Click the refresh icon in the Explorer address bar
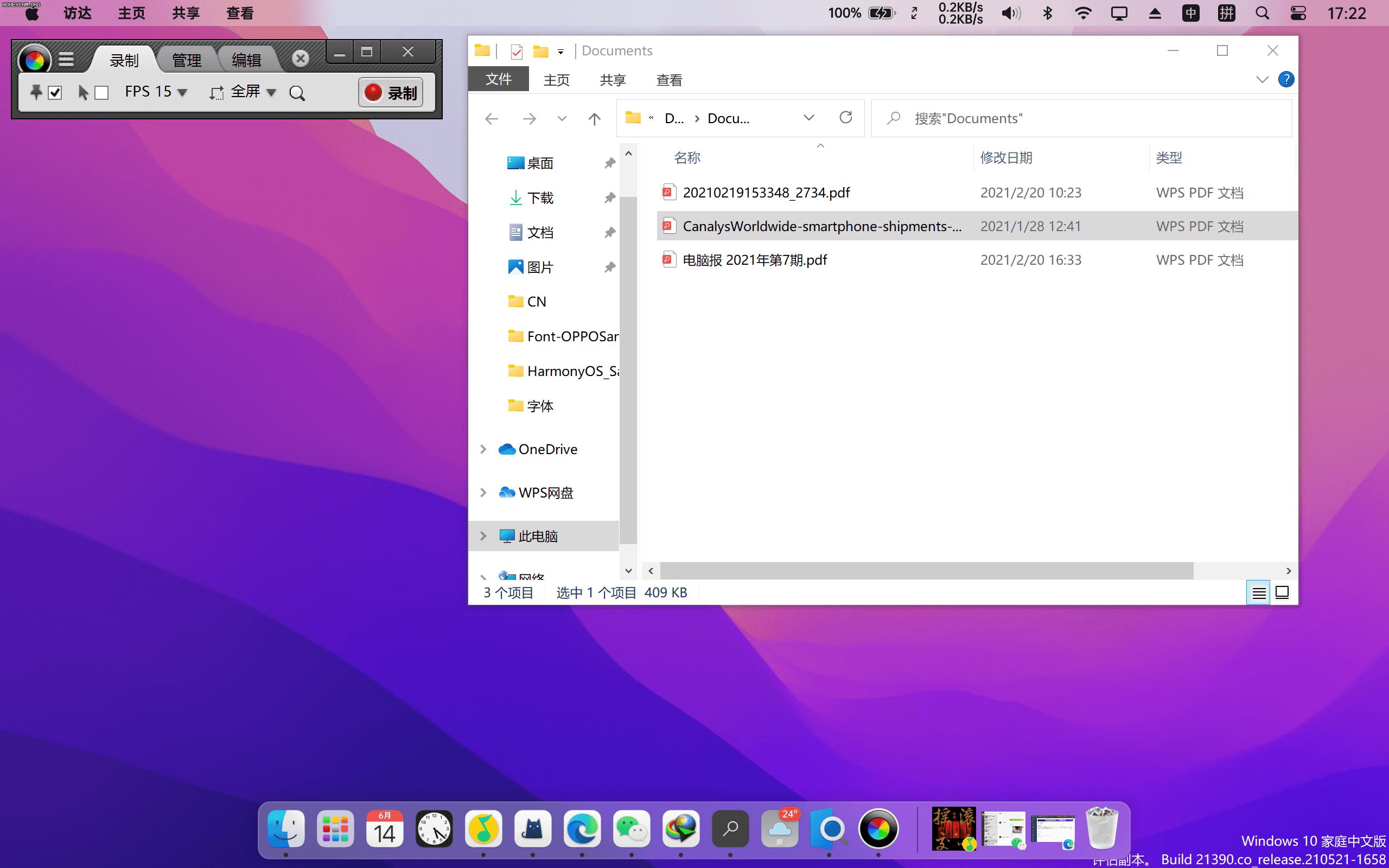This screenshot has width=1389, height=868. 846,118
